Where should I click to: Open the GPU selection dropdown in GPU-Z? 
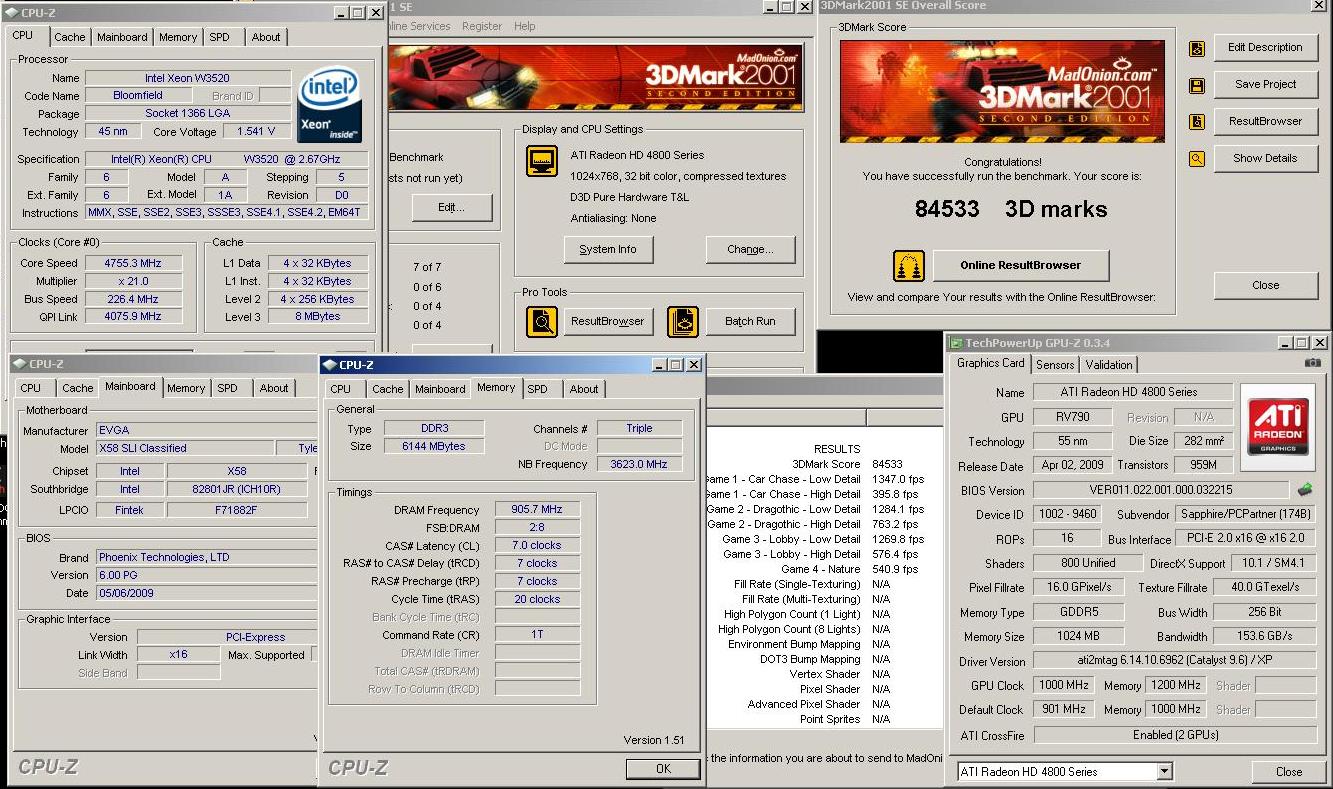pos(1164,771)
